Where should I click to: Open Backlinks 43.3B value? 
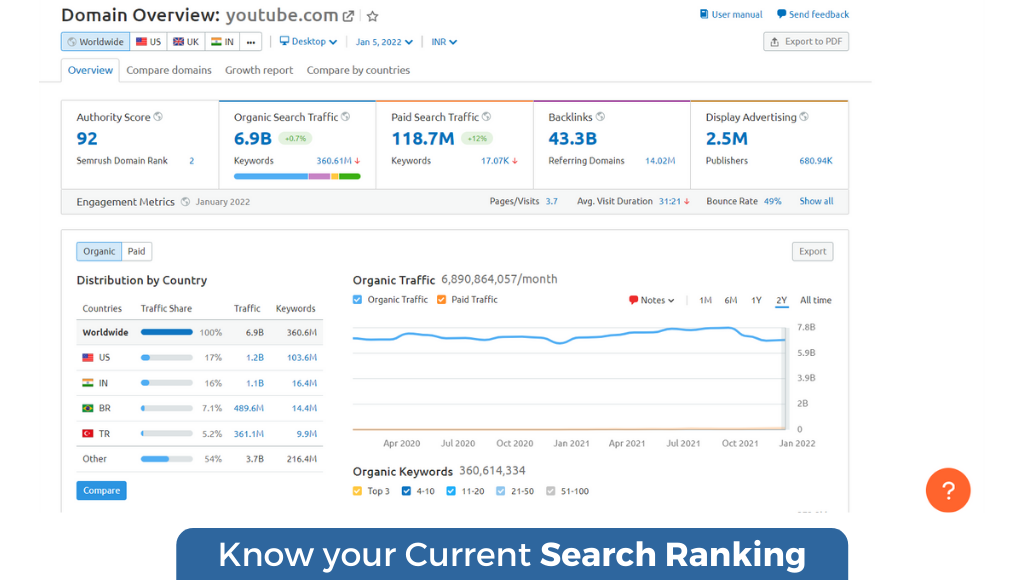(x=573, y=138)
